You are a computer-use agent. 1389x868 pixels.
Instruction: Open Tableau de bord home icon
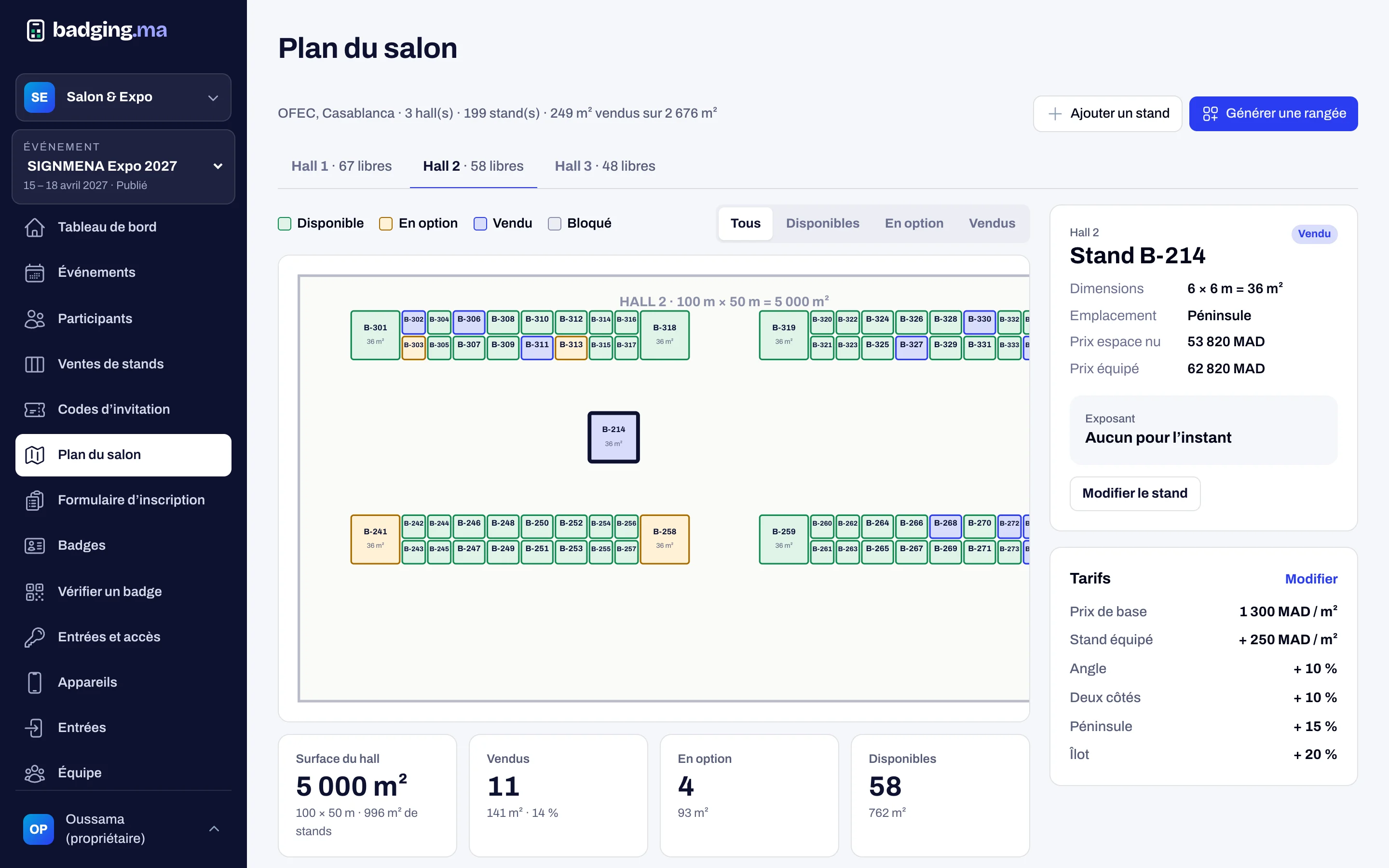34,227
